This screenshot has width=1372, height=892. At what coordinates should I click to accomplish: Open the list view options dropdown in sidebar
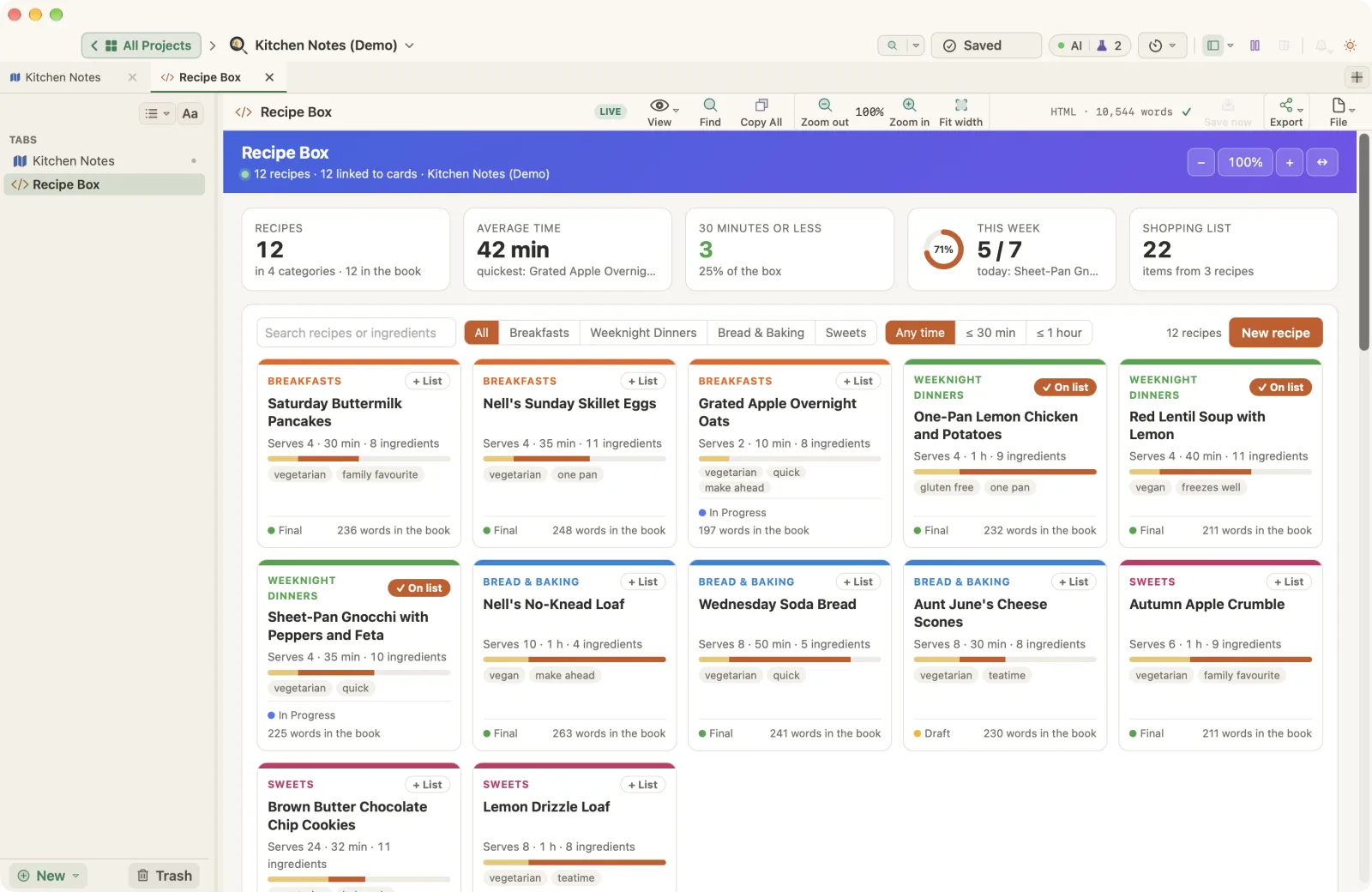pyautogui.click(x=157, y=113)
